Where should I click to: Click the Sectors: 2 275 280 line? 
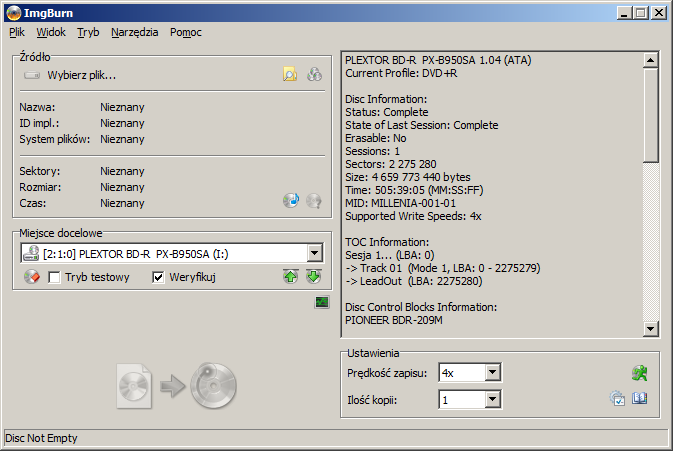pos(391,164)
